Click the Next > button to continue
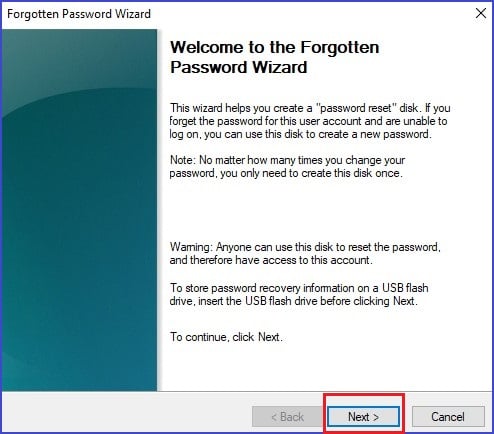 pos(363,416)
